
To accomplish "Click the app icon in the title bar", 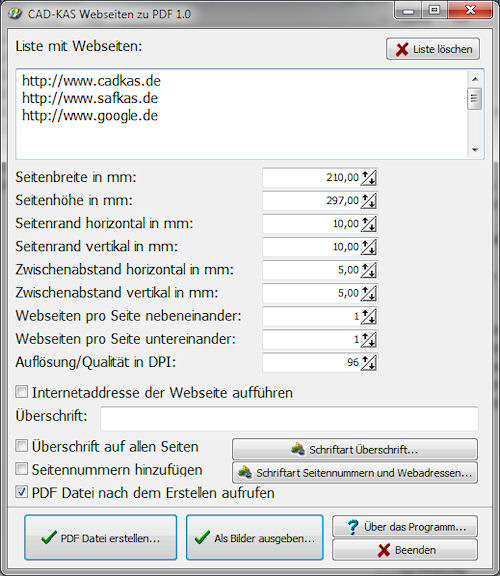I will pyautogui.click(x=15, y=14).
